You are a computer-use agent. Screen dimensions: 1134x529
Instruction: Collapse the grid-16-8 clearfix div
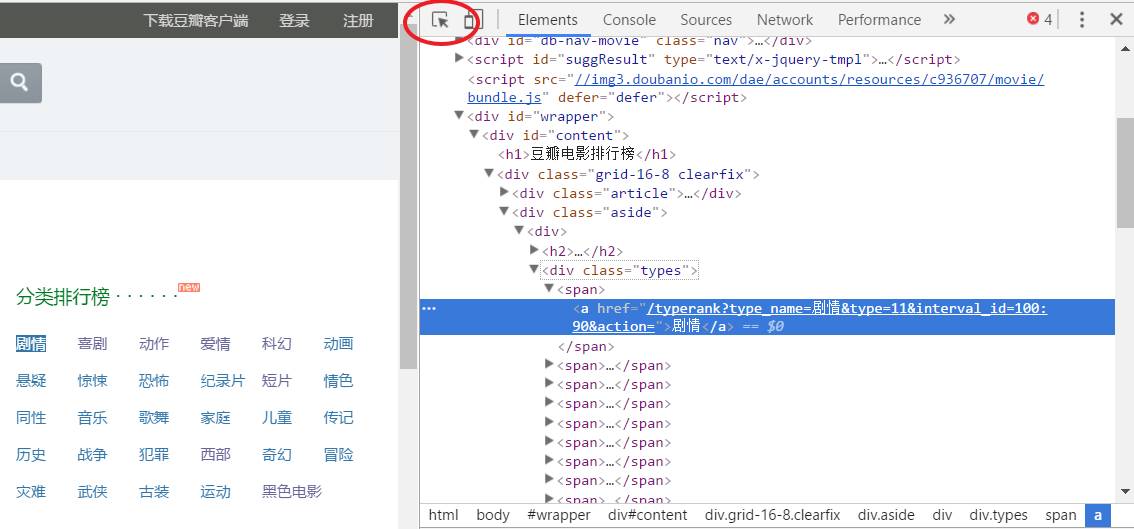click(490, 174)
